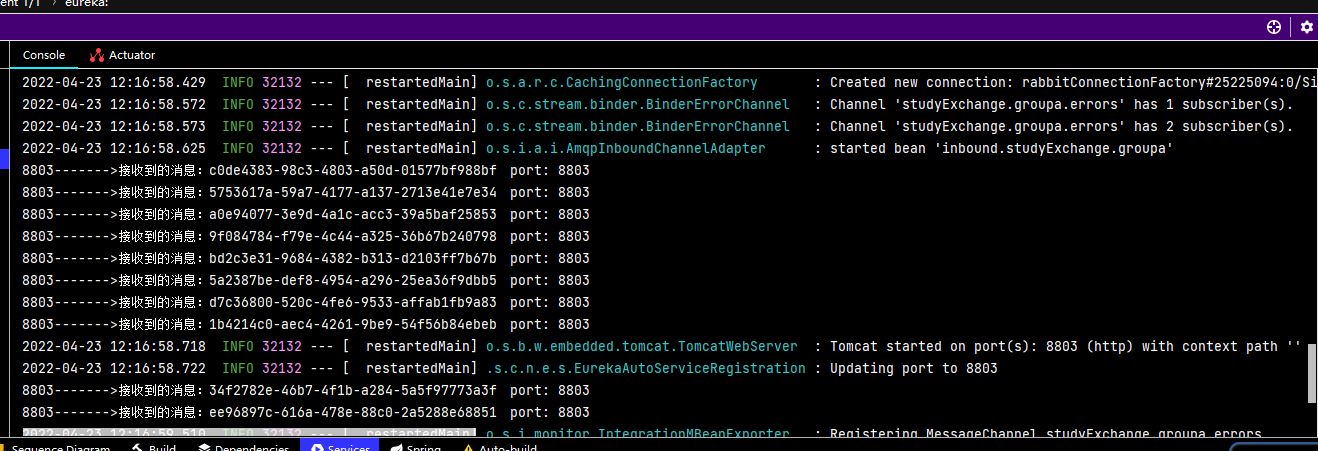Click message ID 5a2387be-def8-4954-a296-25ea36f9dbb5
Viewport: 1318px width, 451px height.
[353, 281]
